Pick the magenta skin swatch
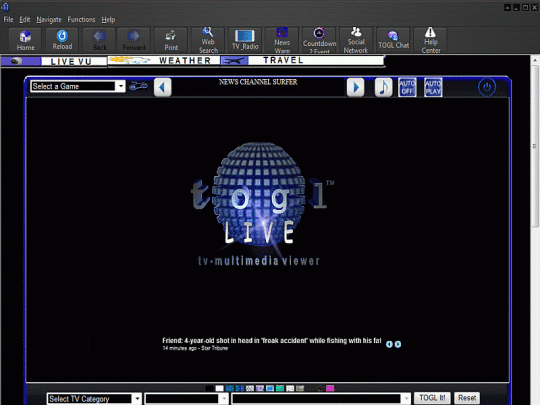 coord(330,388)
